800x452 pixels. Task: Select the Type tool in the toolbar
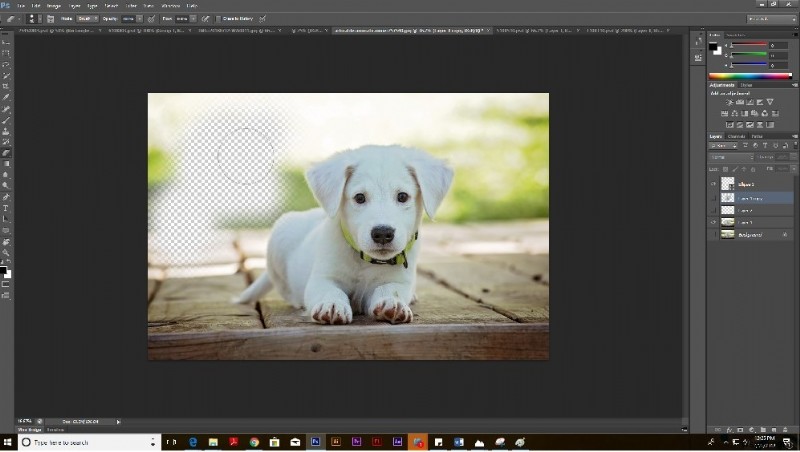(x=6, y=208)
